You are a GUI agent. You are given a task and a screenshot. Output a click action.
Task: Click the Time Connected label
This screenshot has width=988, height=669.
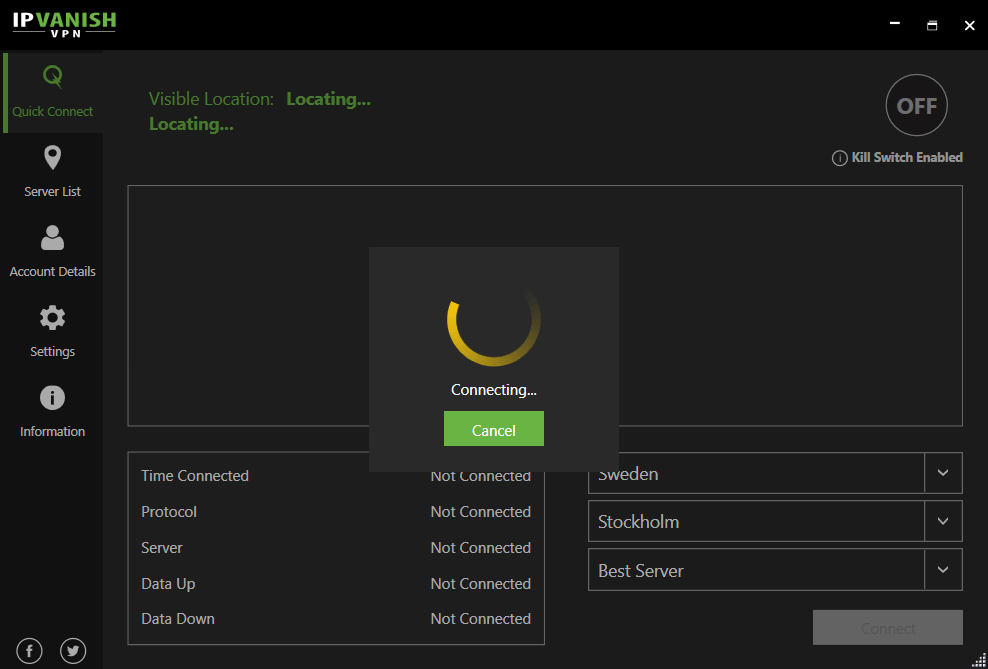click(x=195, y=476)
